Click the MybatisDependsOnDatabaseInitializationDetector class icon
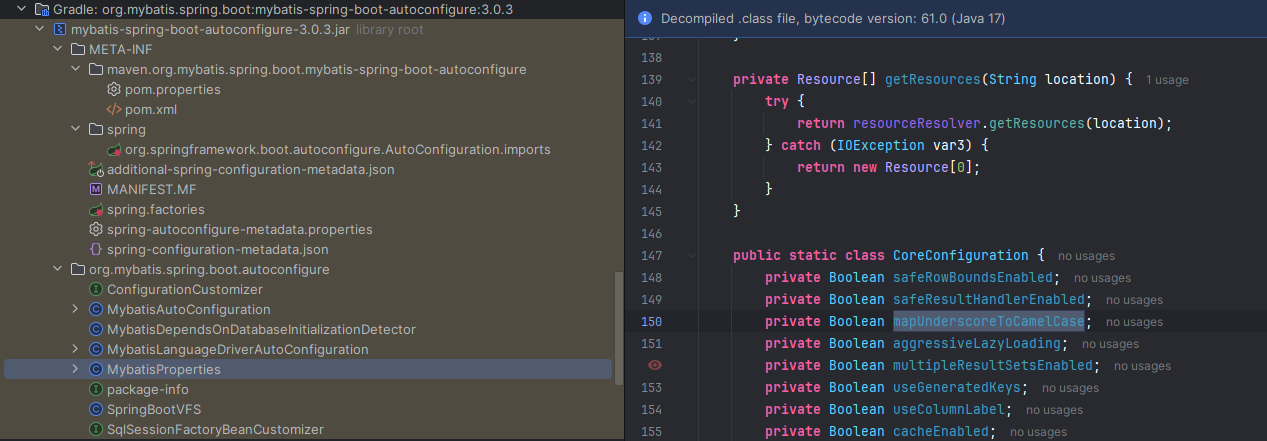The height and width of the screenshot is (441, 1267). pyautogui.click(x=96, y=329)
